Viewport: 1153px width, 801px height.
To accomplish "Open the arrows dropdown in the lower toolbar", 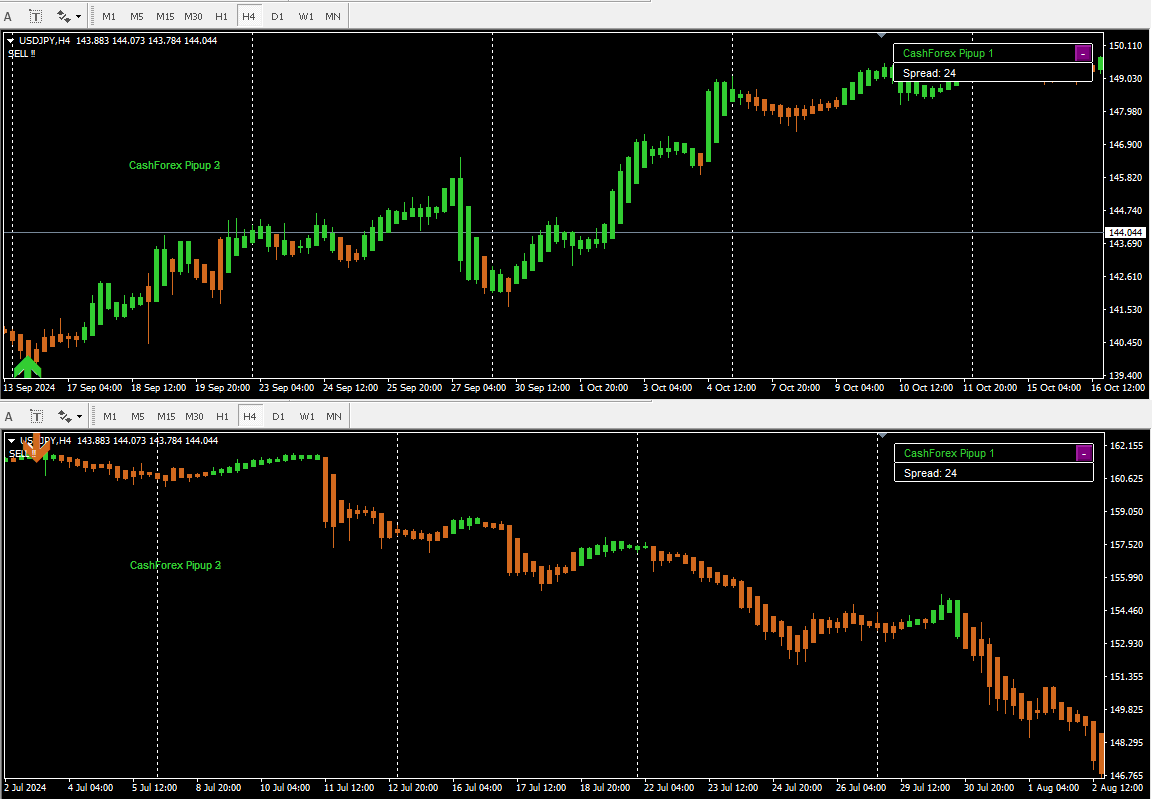I will coord(78,416).
